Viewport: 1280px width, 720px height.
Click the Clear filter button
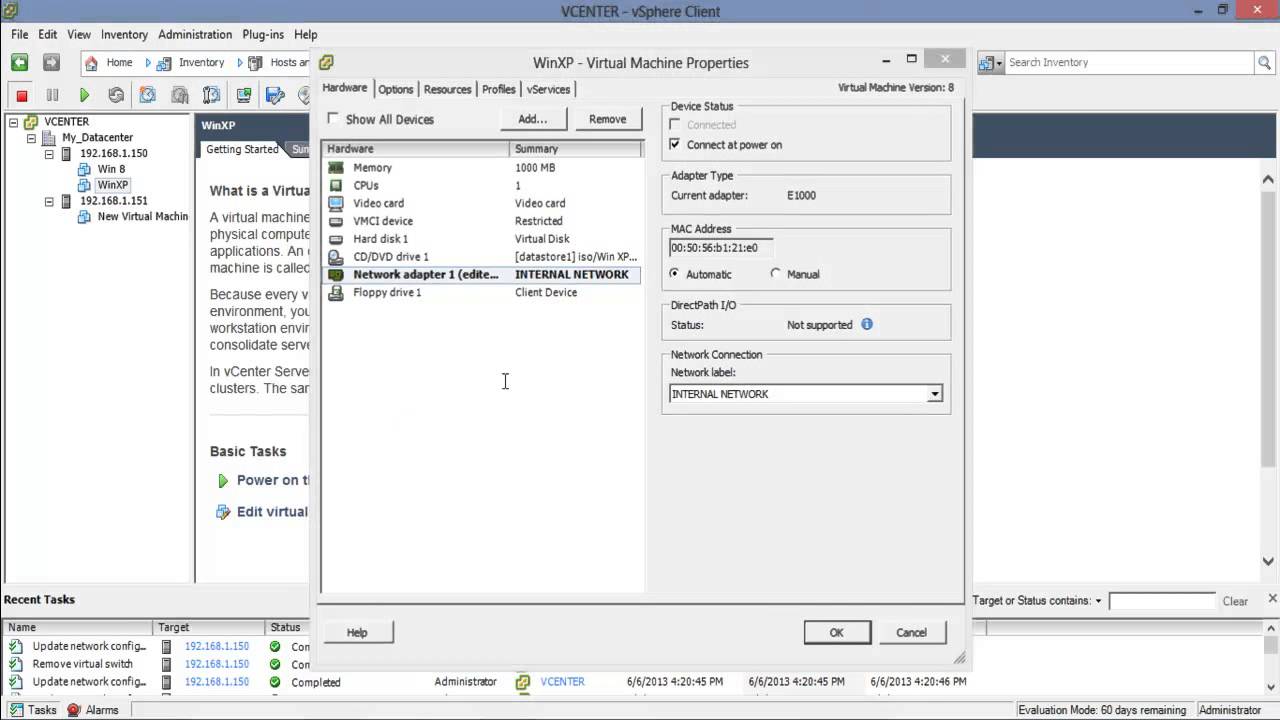(x=1235, y=601)
